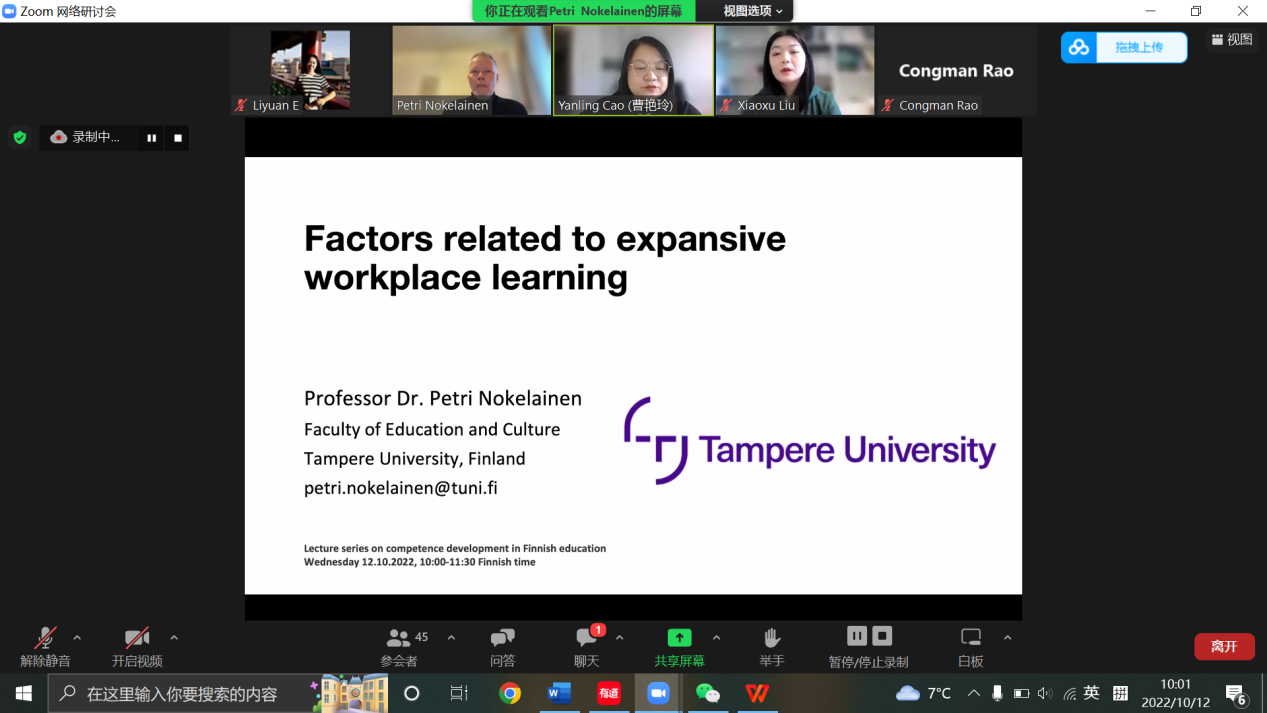The width and height of the screenshot is (1267, 713).
Task: Click the Pause/Stop Recording control
Action: 868,646
